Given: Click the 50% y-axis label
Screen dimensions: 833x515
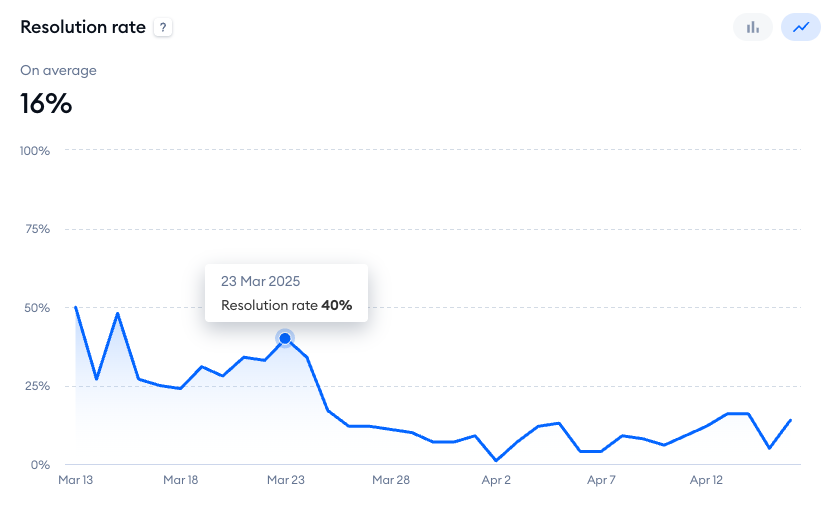Looking at the screenshot, I should point(37,308).
